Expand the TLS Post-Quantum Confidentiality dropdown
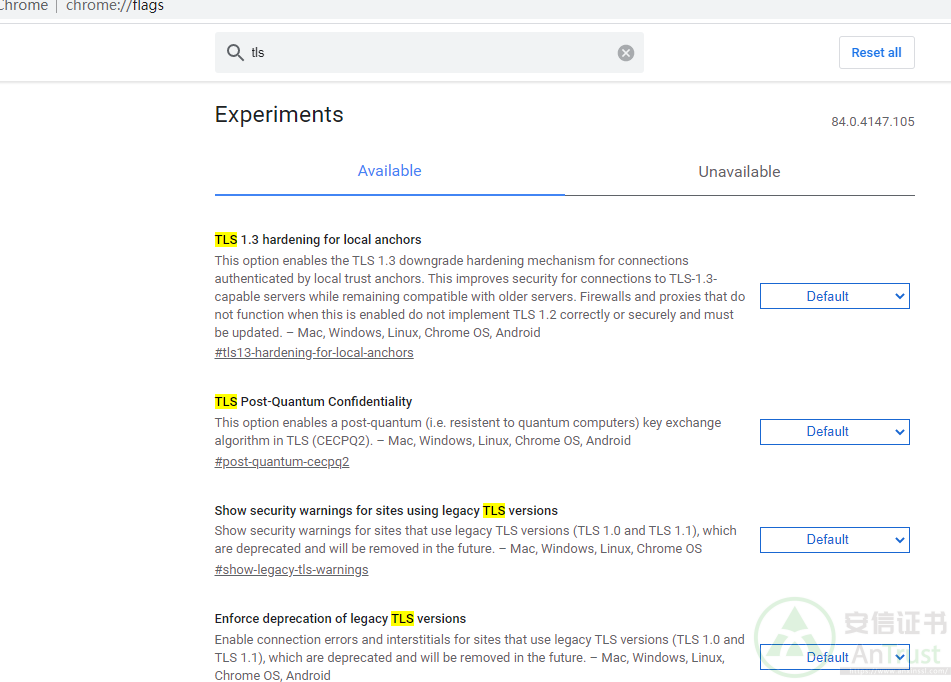The width and height of the screenshot is (951, 682). [834, 431]
